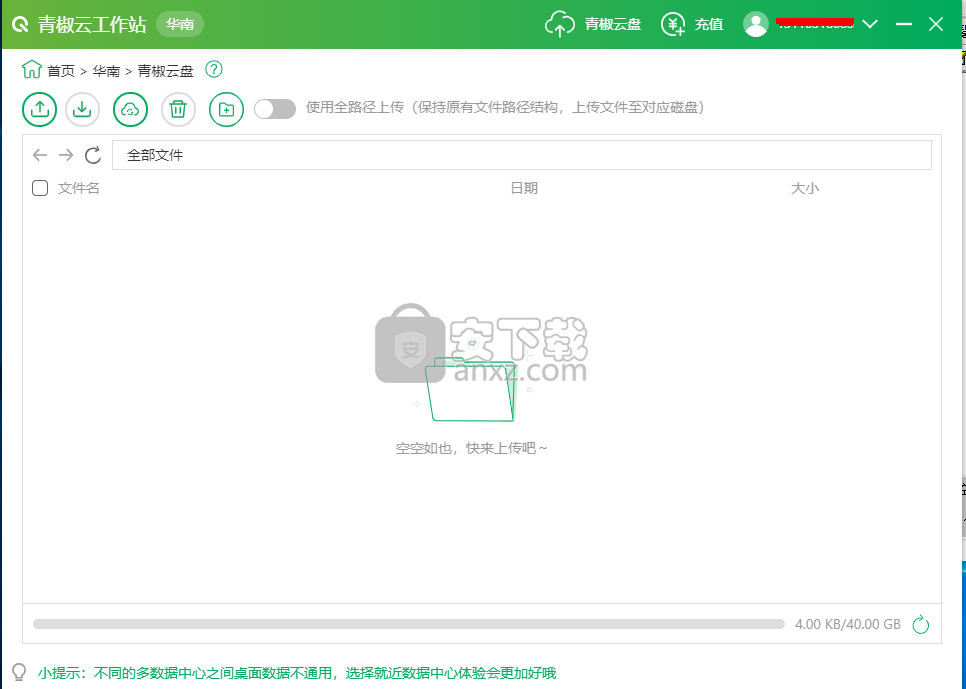Image resolution: width=966 pixels, height=689 pixels.
Task: Click the 4.00 KB/40.00 GB storage text
Action: coord(848,624)
